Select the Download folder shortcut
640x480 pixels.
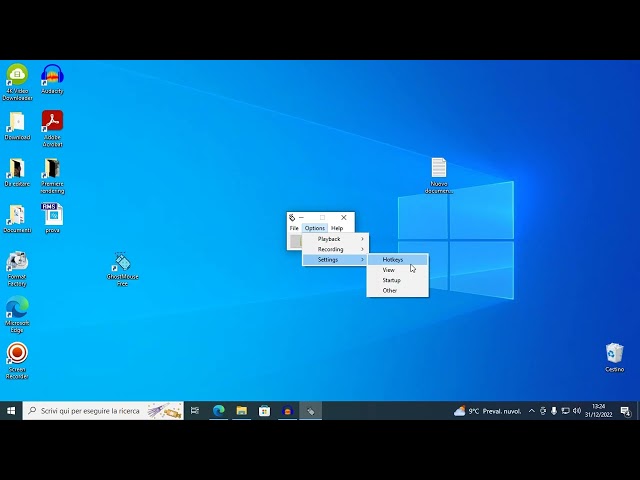[17, 126]
